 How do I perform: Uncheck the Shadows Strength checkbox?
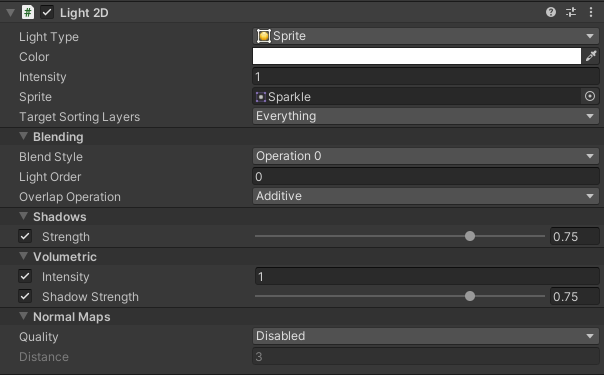tap(25, 236)
